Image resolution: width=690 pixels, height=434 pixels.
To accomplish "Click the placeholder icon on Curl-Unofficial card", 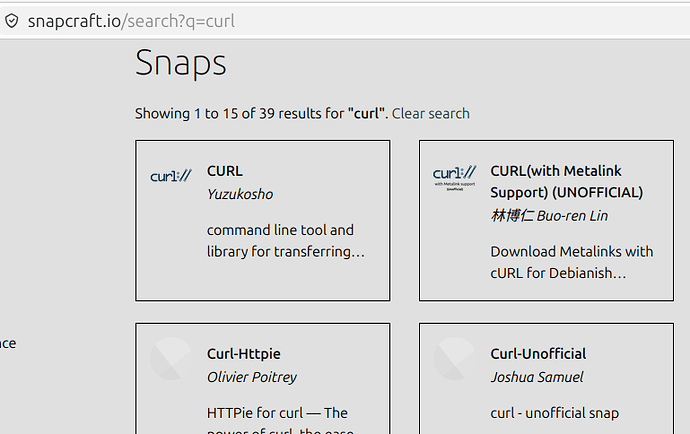I will click(x=455, y=359).
